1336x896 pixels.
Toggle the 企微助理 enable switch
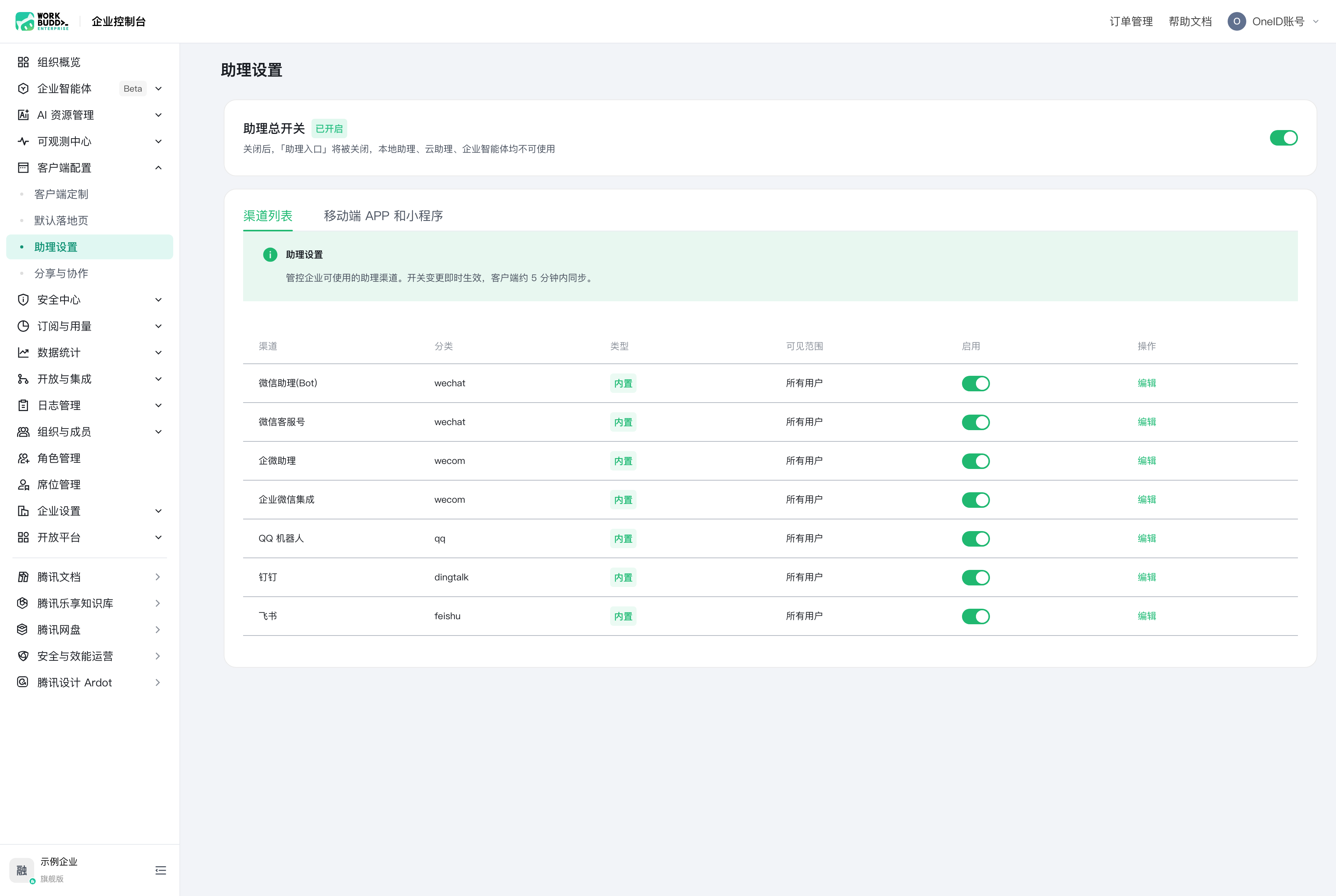(x=975, y=460)
